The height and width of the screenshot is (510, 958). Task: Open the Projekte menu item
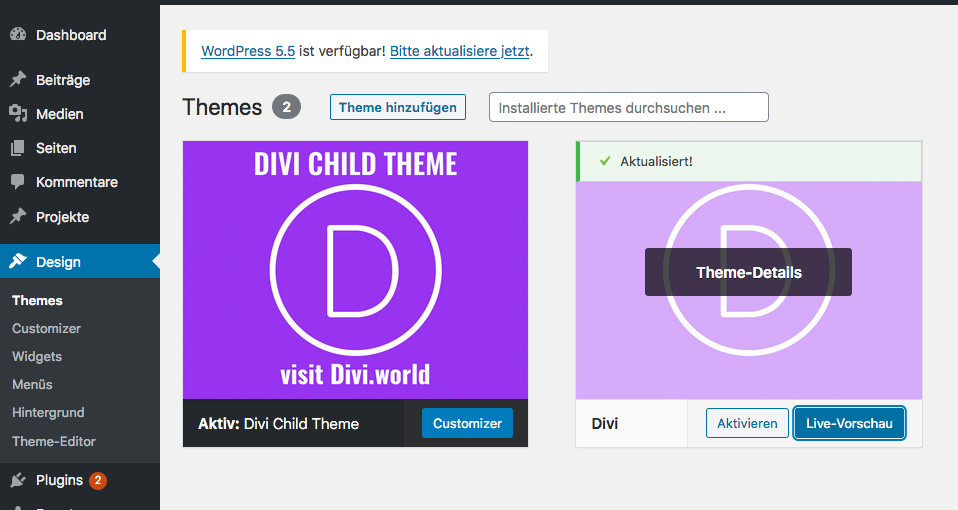(x=79, y=217)
